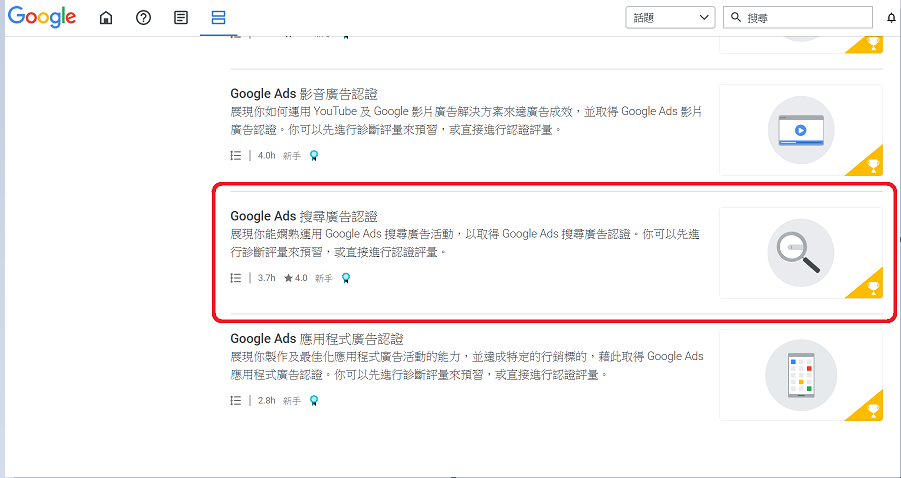Click trophy corner on video ad thumbnail
The image size is (901, 478).
869,164
